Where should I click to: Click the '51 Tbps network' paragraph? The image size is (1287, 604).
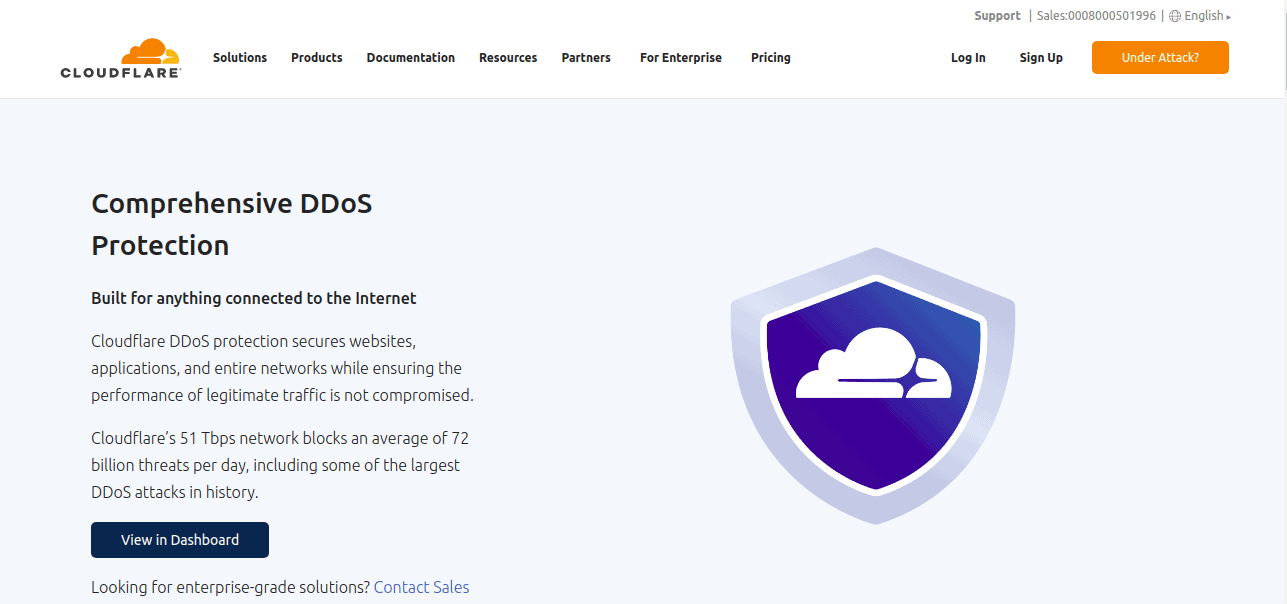point(280,465)
